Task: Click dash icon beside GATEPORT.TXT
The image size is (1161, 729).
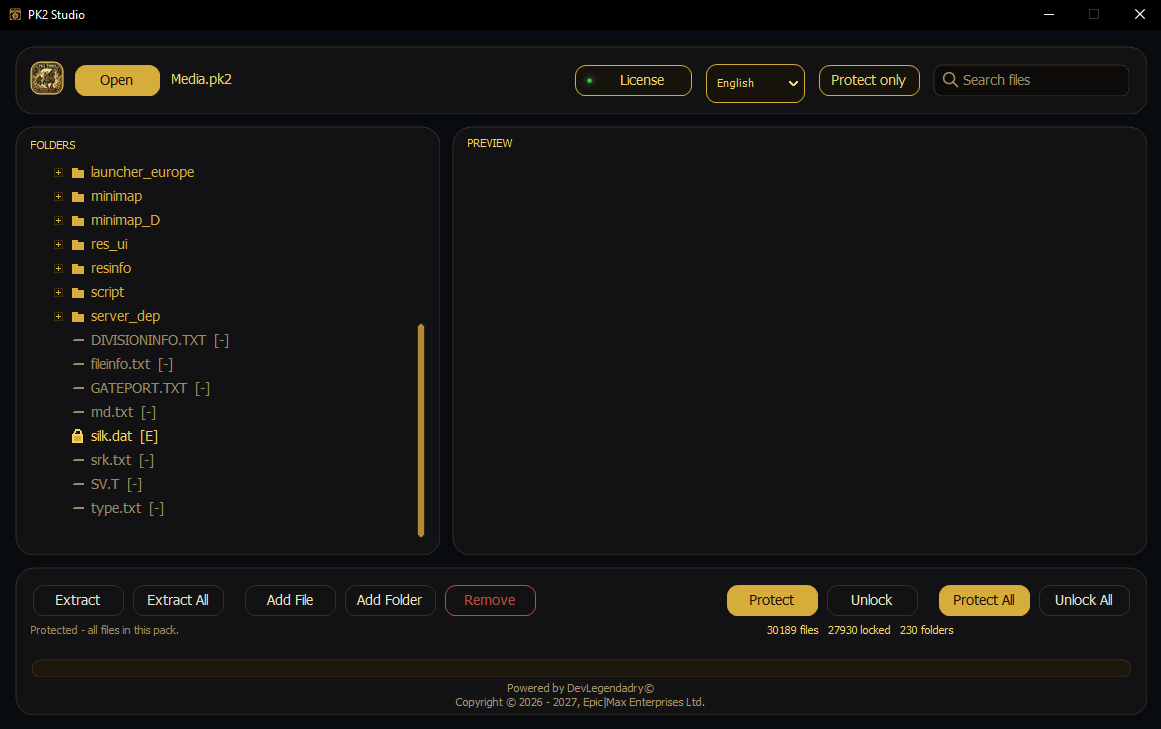Action: [78, 389]
